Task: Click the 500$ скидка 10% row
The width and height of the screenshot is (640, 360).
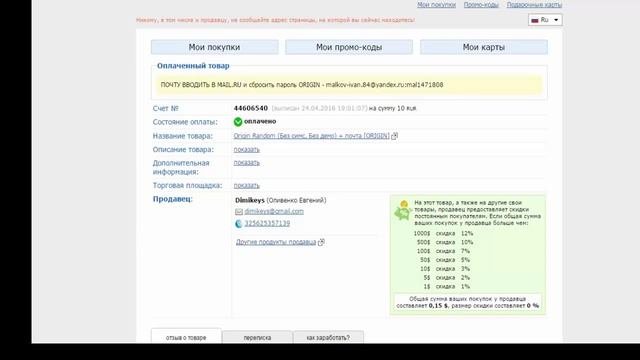Action: pyautogui.click(x=444, y=242)
